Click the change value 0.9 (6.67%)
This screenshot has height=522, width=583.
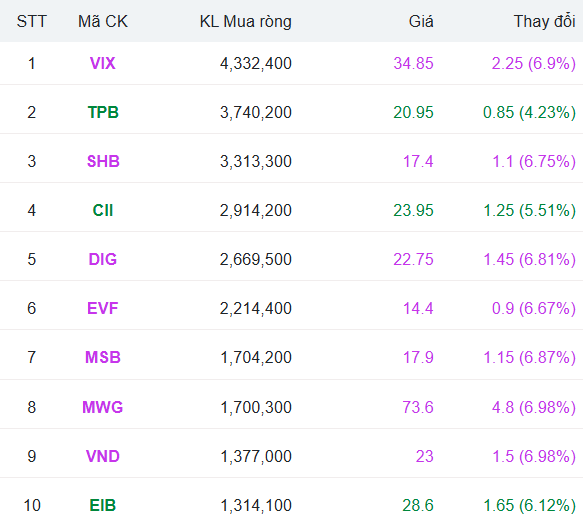click(x=534, y=309)
